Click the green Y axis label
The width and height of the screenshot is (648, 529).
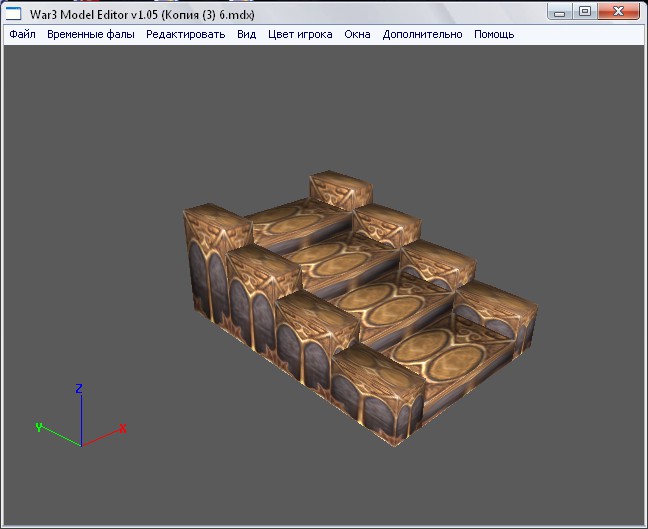coord(39,427)
